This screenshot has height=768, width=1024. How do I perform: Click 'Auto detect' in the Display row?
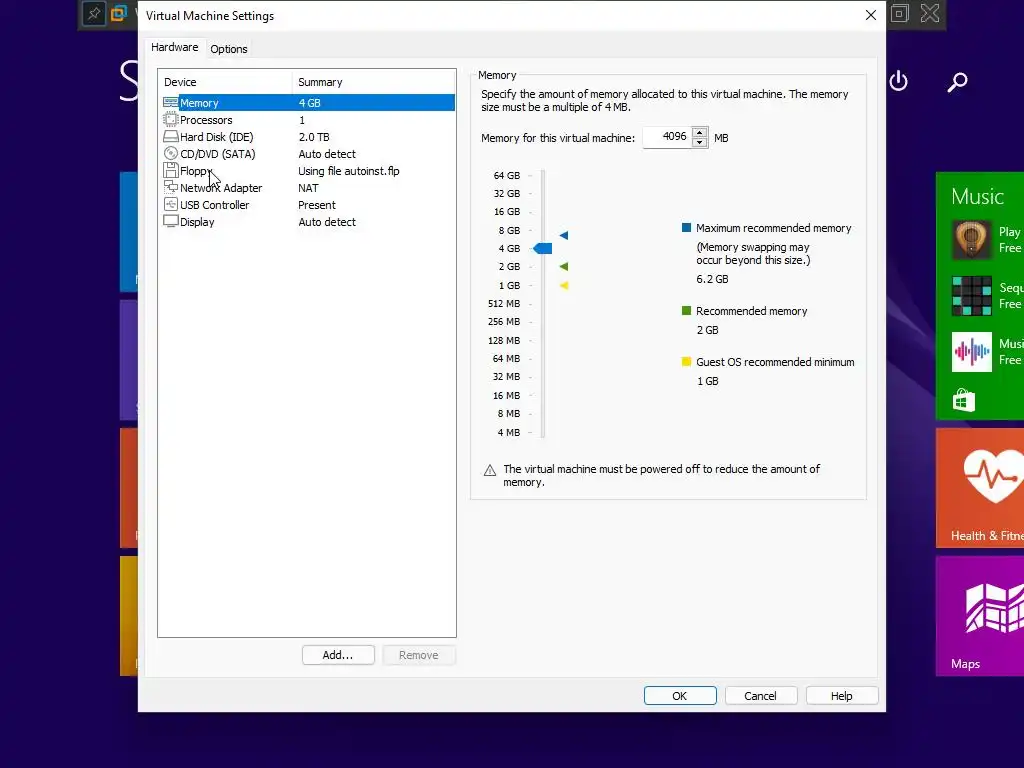click(x=327, y=222)
